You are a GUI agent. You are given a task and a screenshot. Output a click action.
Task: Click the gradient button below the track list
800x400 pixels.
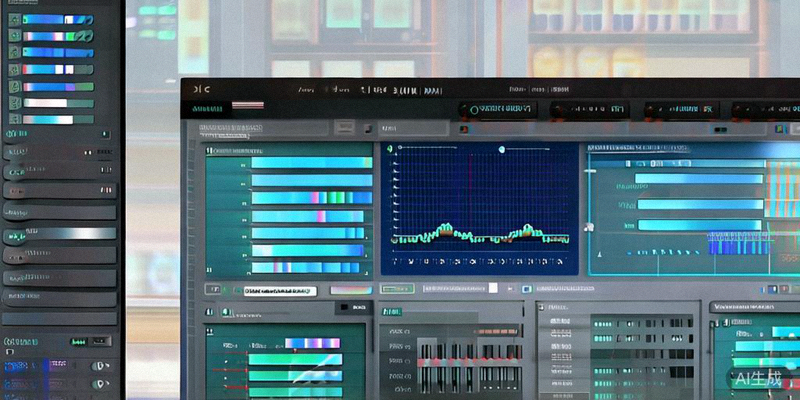[x=350, y=290]
